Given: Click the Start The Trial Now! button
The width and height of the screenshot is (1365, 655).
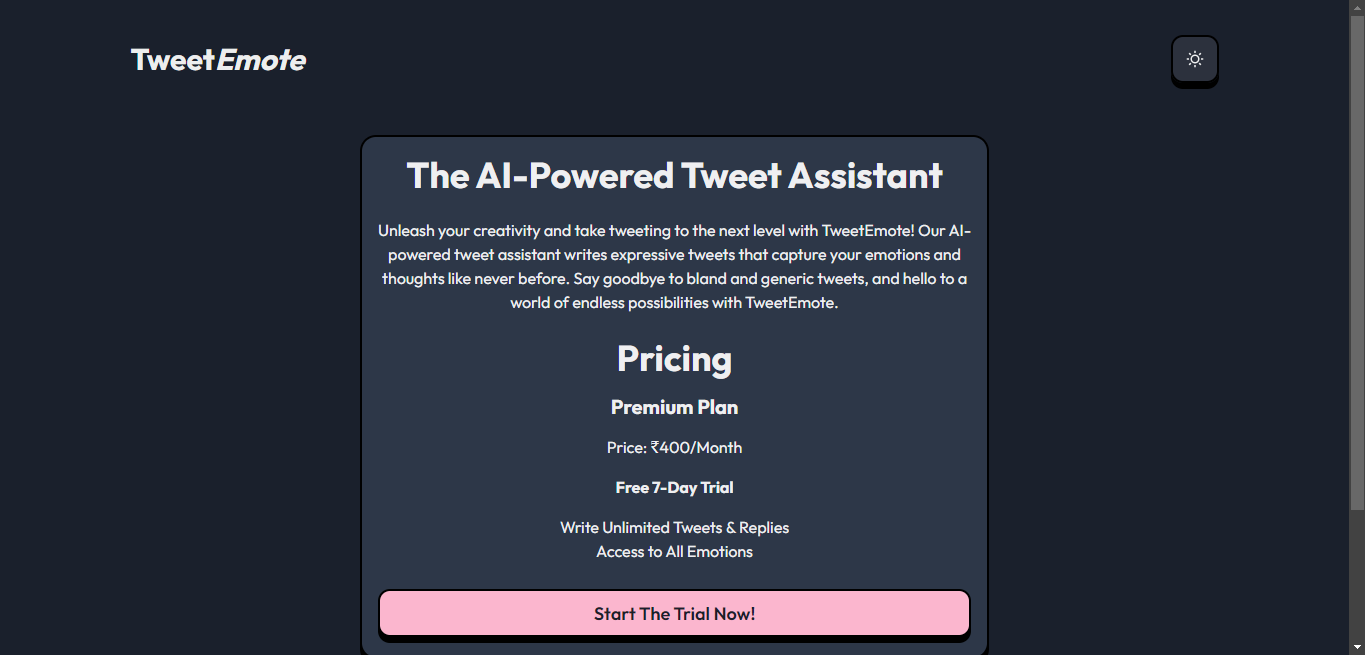Looking at the screenshot, I should pyautogui.click(x=674, y=613).
